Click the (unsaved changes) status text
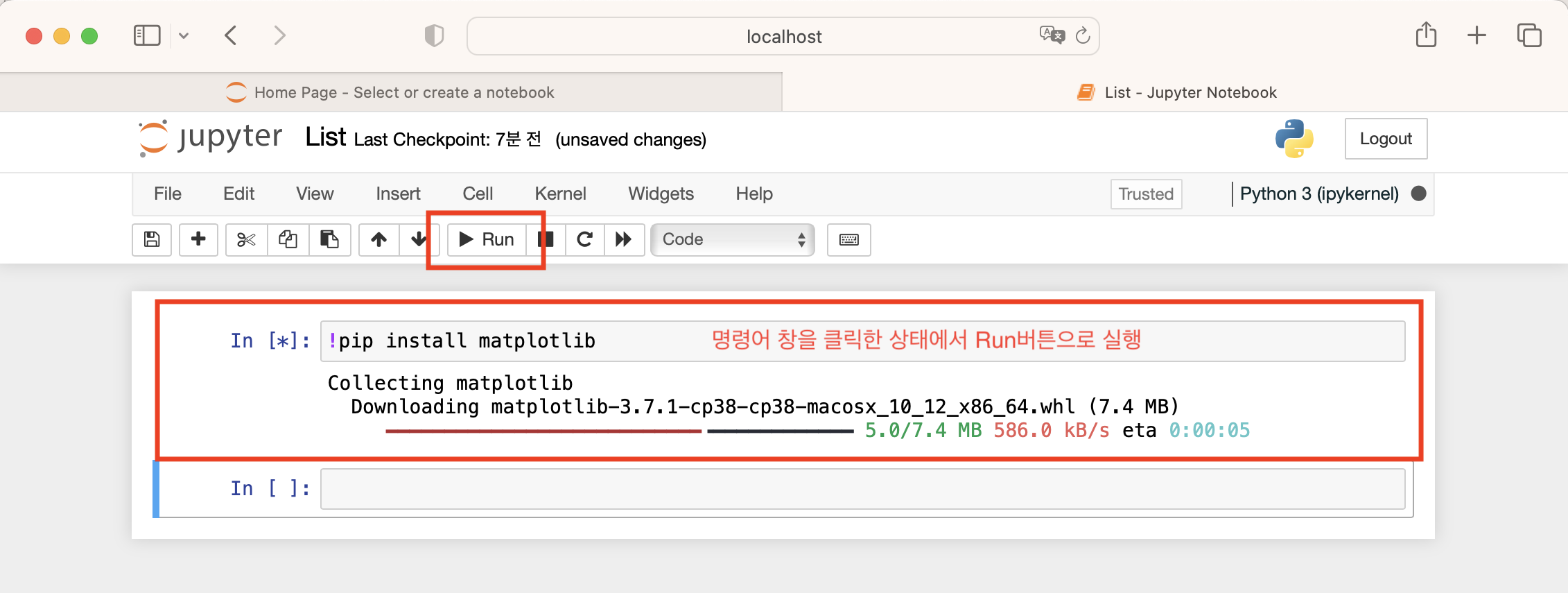 (x=631, y=139)
